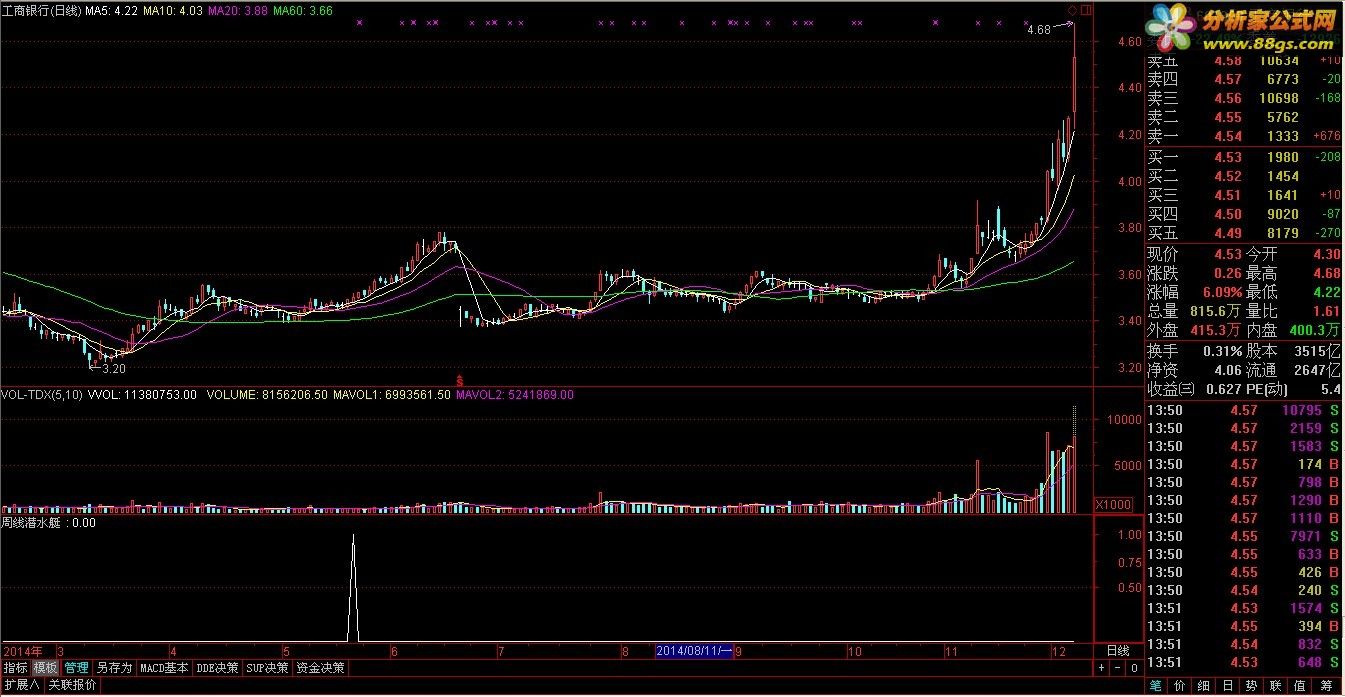Click the 买一 bid row priced 4.53
The image size is (1345, 697).
(1244, 157)
